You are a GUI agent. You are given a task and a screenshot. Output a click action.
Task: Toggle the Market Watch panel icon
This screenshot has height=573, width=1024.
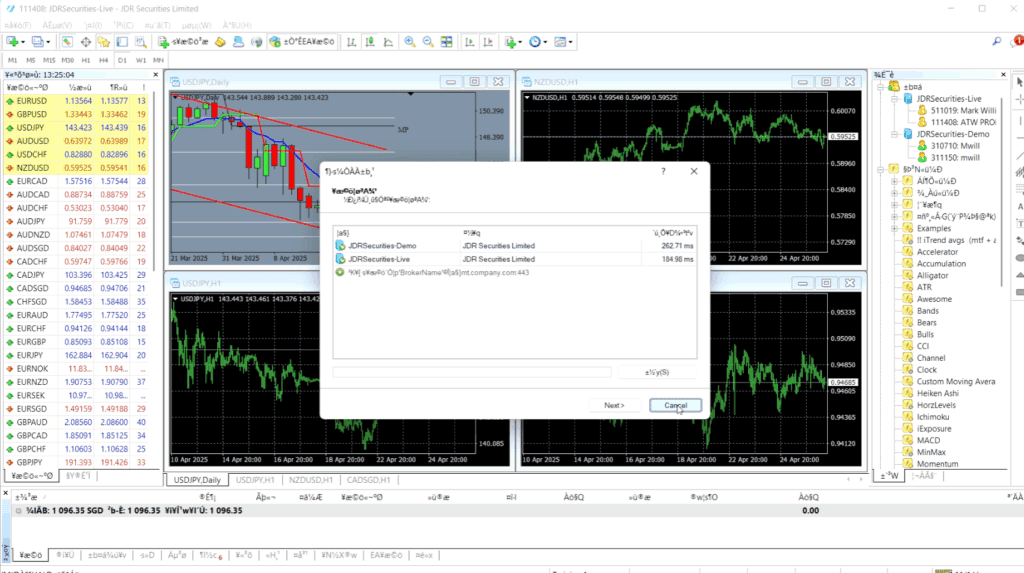[x=67, y=42]
